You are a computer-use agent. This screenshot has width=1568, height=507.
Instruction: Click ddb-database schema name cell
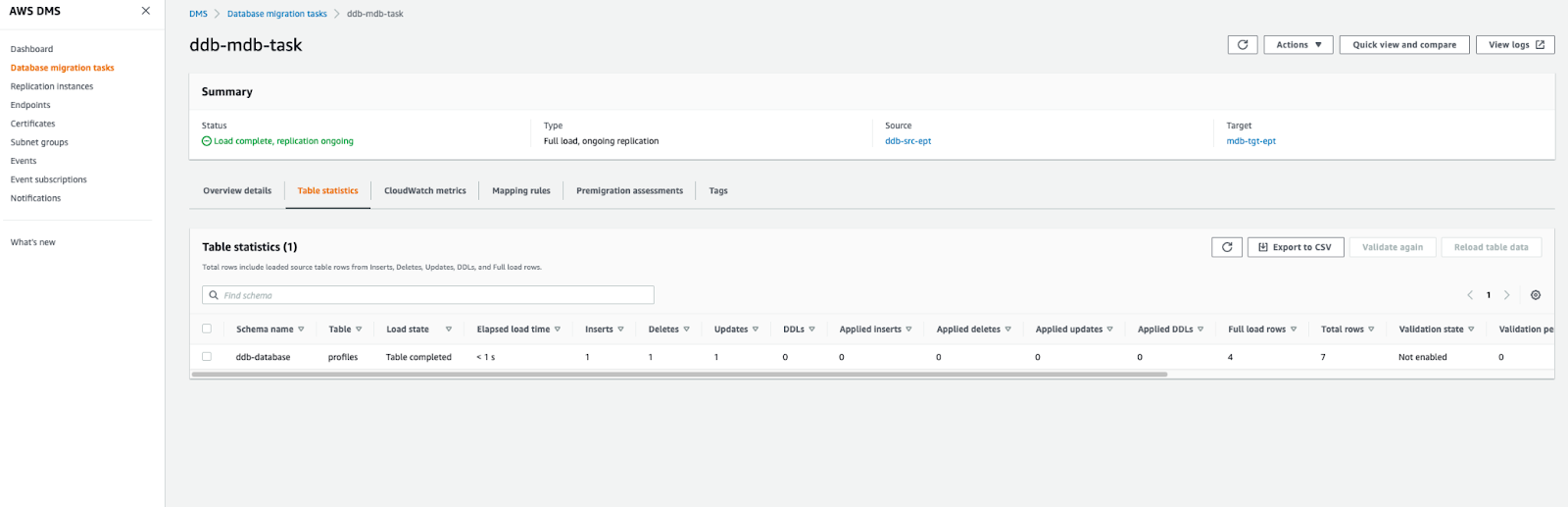pyautogui.click(x=263, y=357)
